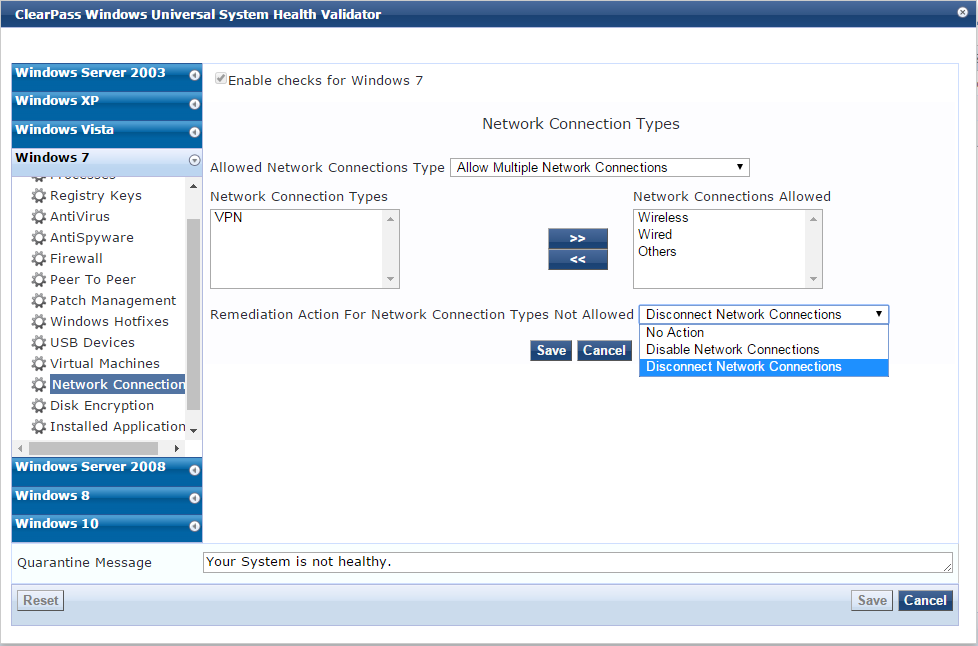The image size is (978, 646).
Task: Open Patch Management settings
Action: tap(113, 301)
